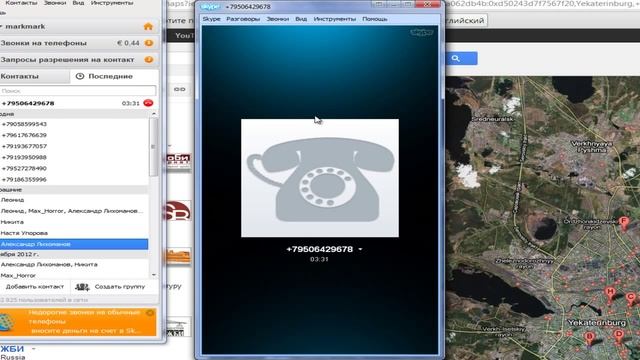This screenshot has width=640, height=360.
Task: Close the orange ad banner in Skype
Action: (150, 313)
